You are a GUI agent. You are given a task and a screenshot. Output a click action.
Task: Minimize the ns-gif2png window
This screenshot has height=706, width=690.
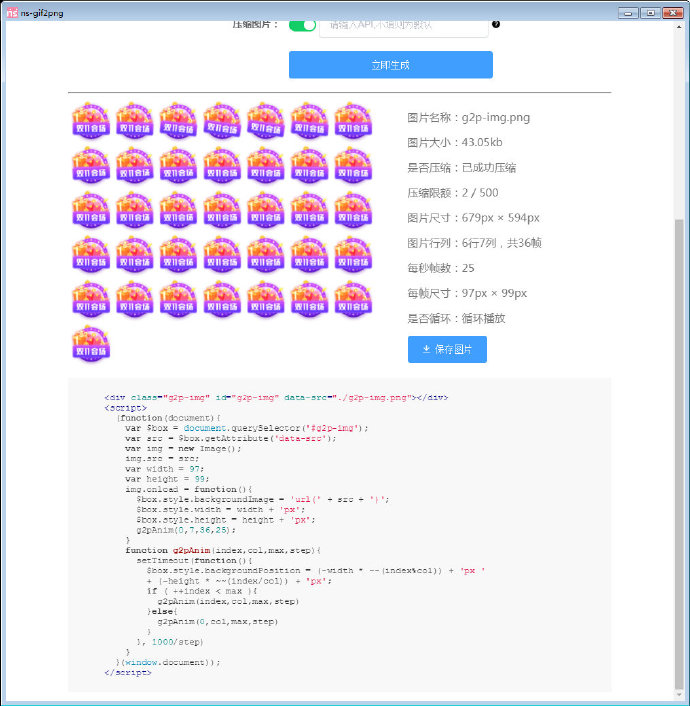pos(628,13)
